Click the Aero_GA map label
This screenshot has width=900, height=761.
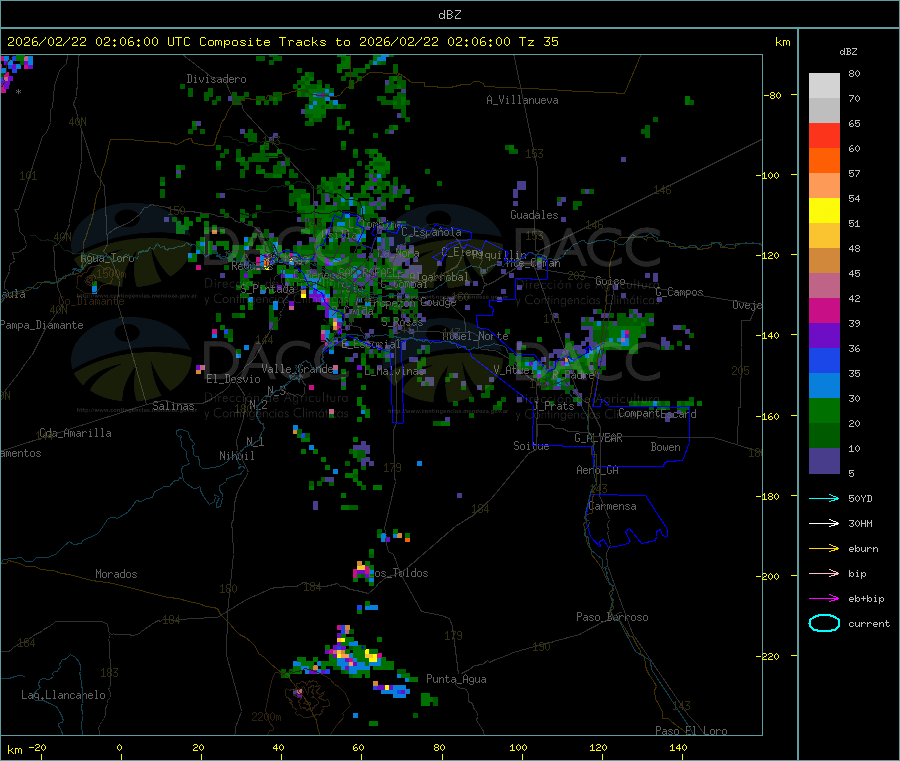[598, 471]
